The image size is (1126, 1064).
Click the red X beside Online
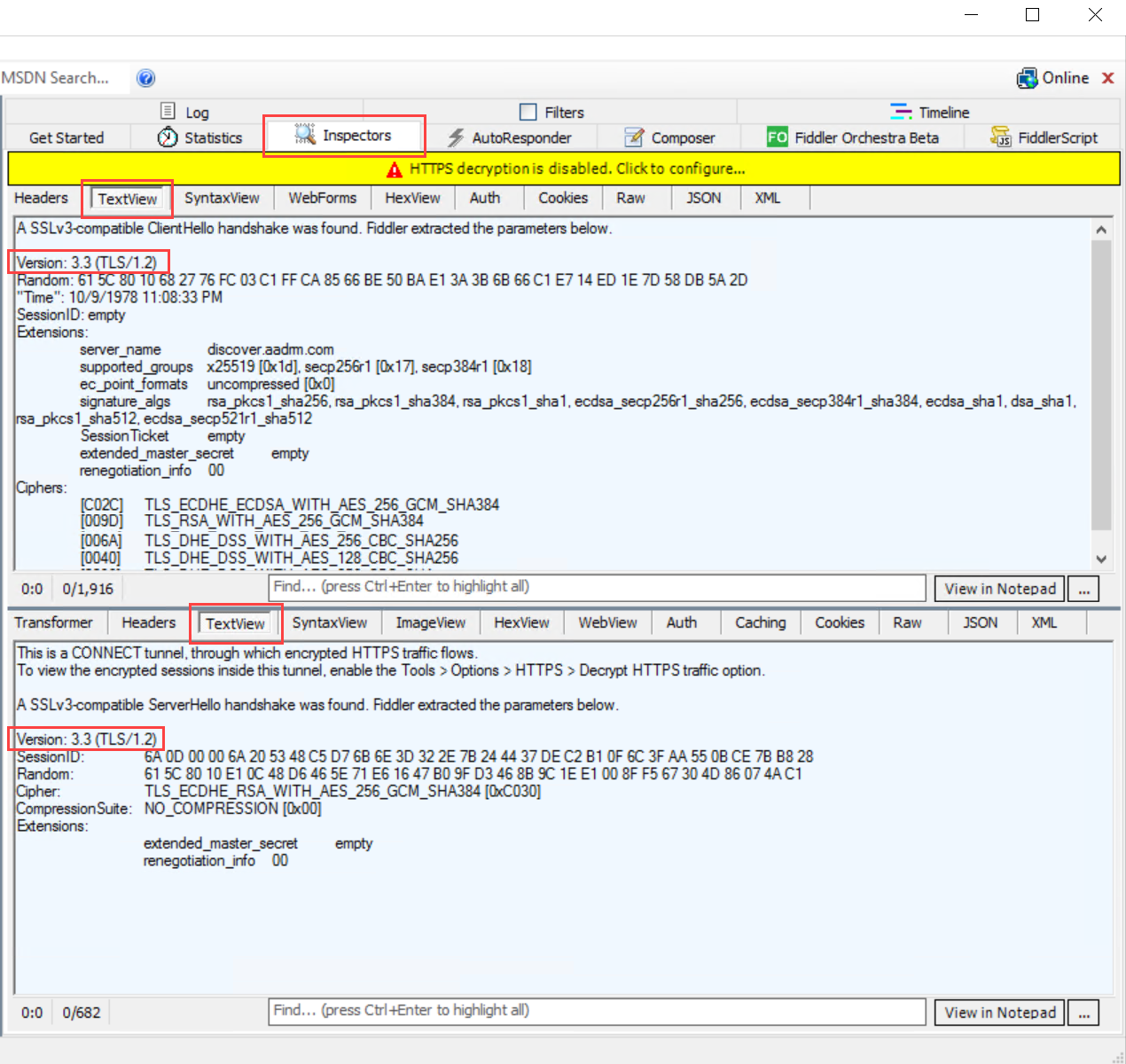1107,78
